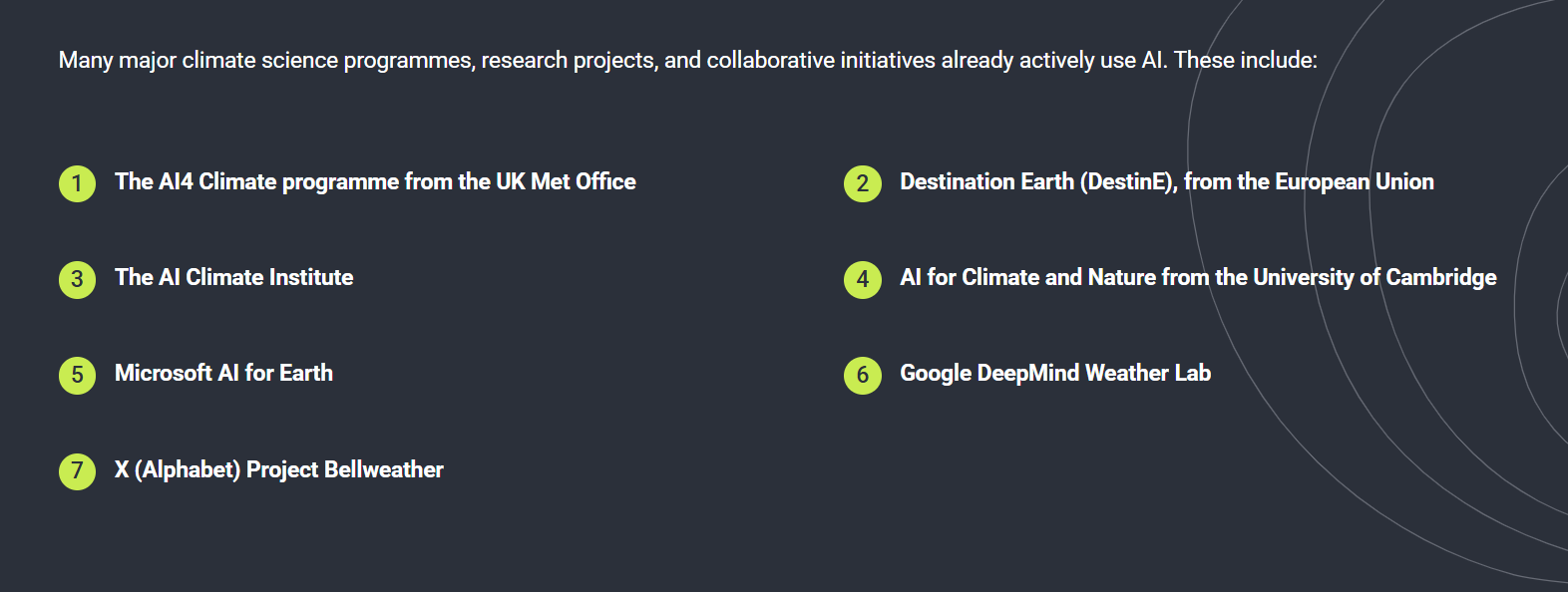Select 'Microsoft AI for Earth' text
This screenshot has width=1568, height=592.
[x=223, y=373]
